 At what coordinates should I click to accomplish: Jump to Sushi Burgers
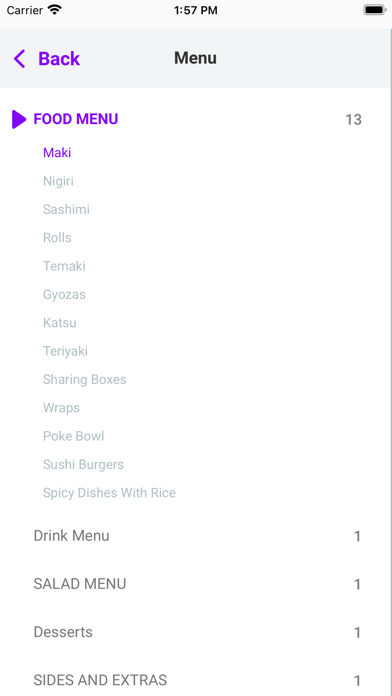(x=83, y=464)
